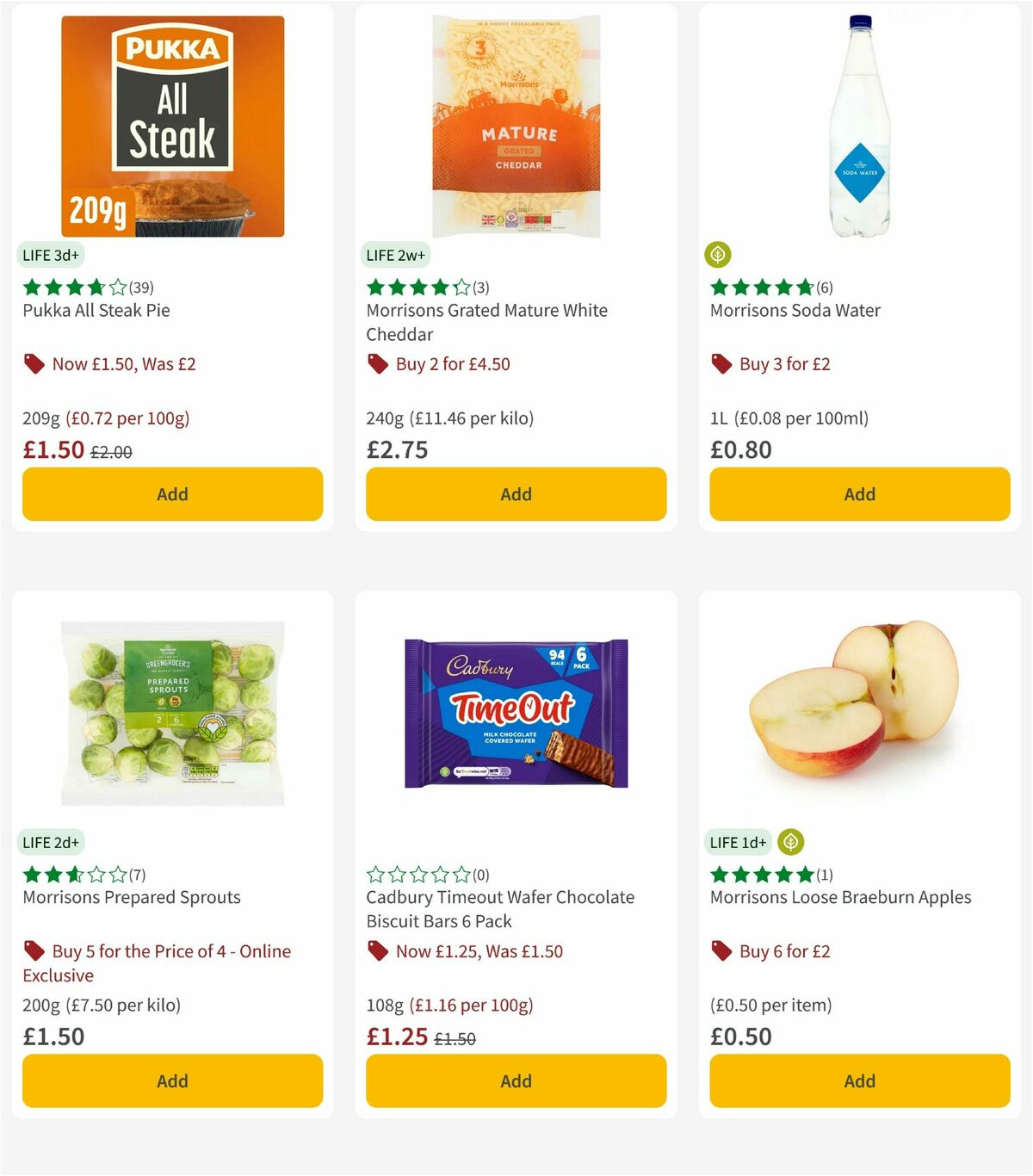Image resolution: width=1033 pixels, height=1176 pixels.
Task: Add Cadbury Timeout Wafer bars to basket
Action: [x=515, y=1080]
